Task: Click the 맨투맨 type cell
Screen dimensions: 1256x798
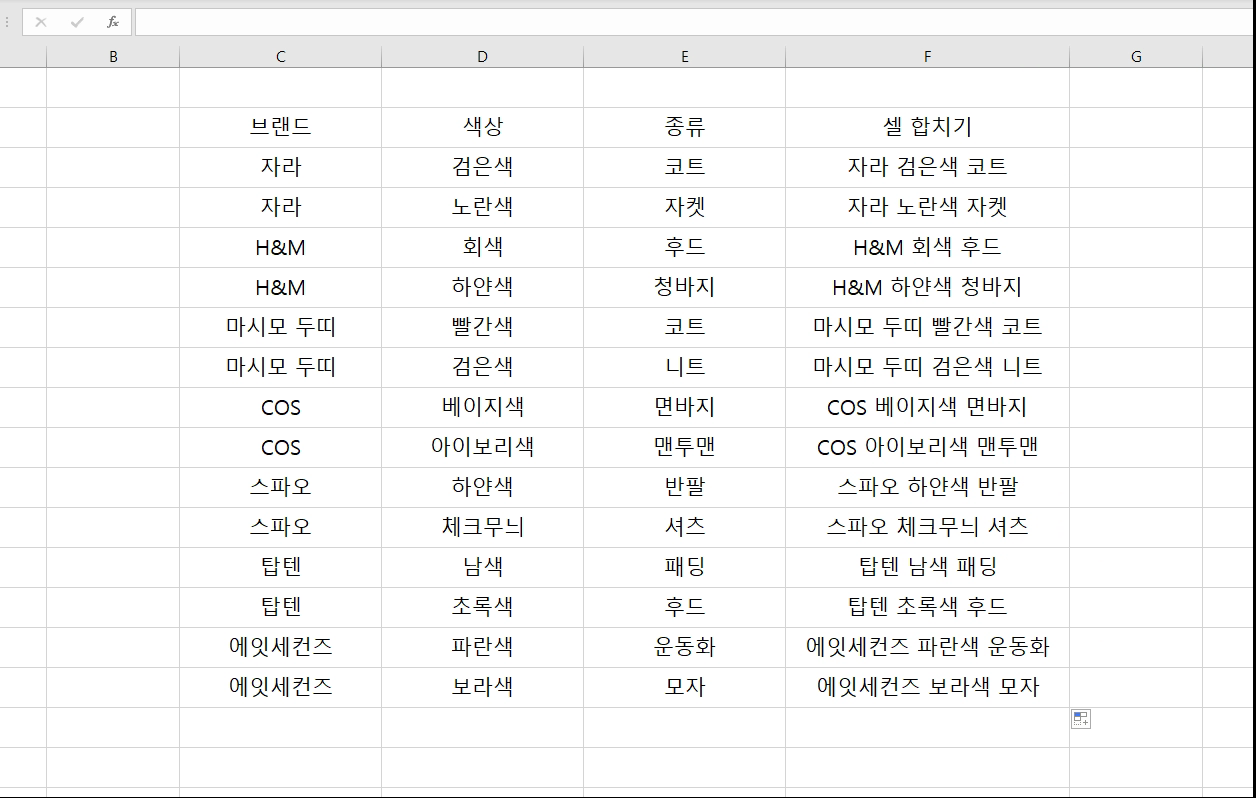Action: click(684, 447)
